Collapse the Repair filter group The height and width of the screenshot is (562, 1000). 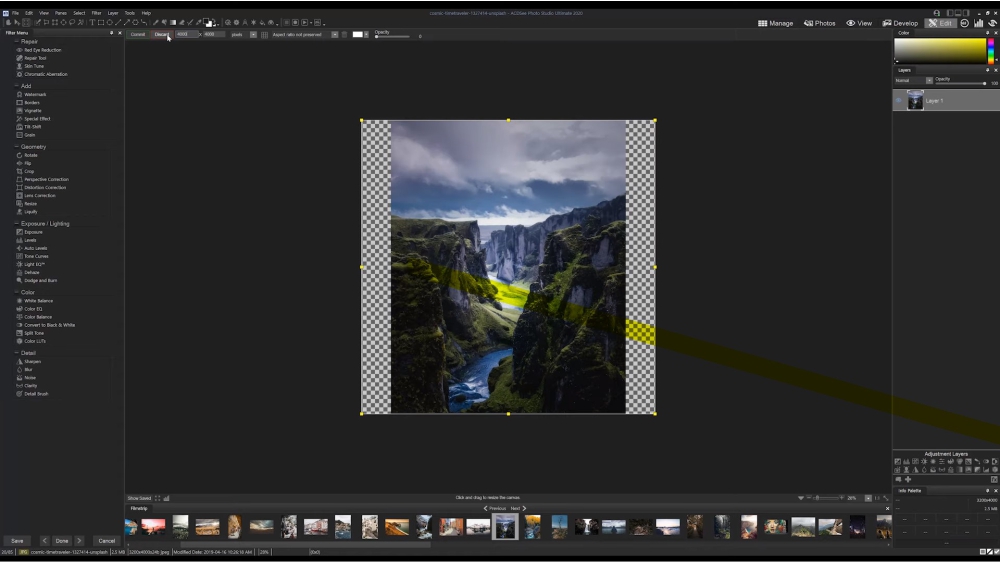click(x=17, y=41)
